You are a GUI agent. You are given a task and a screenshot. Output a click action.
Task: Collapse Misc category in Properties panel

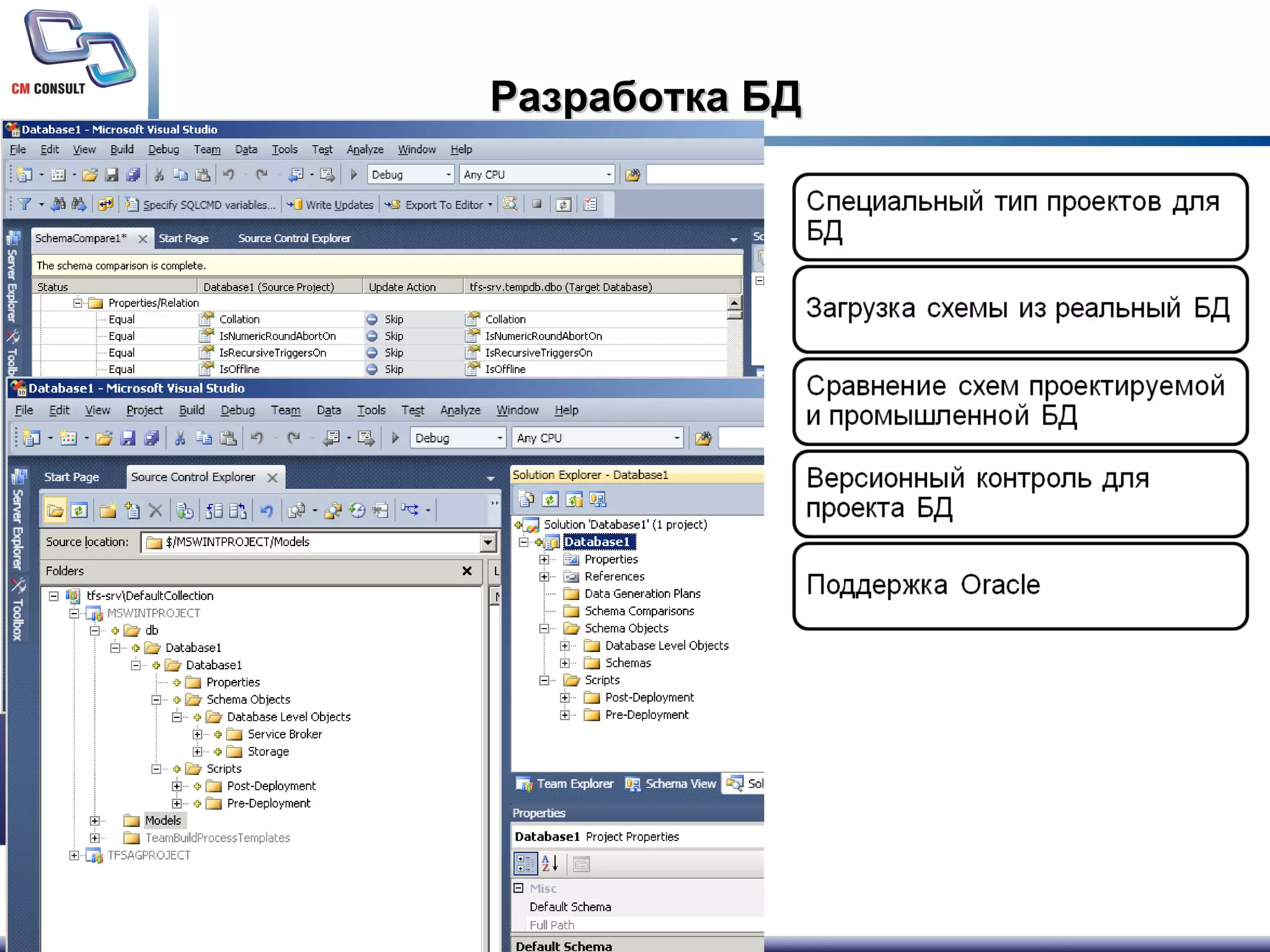(519, 888)
